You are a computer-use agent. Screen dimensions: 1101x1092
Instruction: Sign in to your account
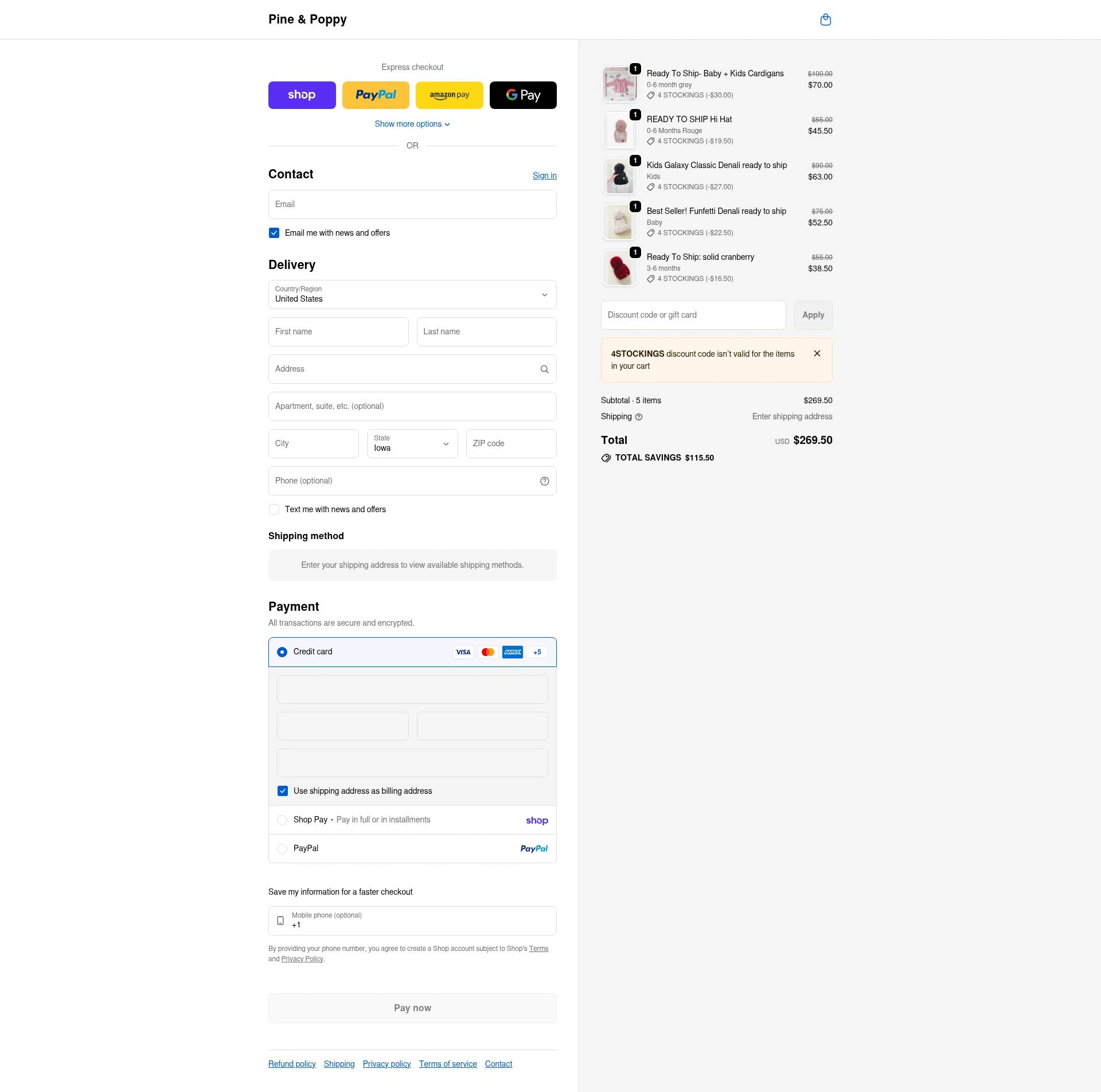point(544,175)
